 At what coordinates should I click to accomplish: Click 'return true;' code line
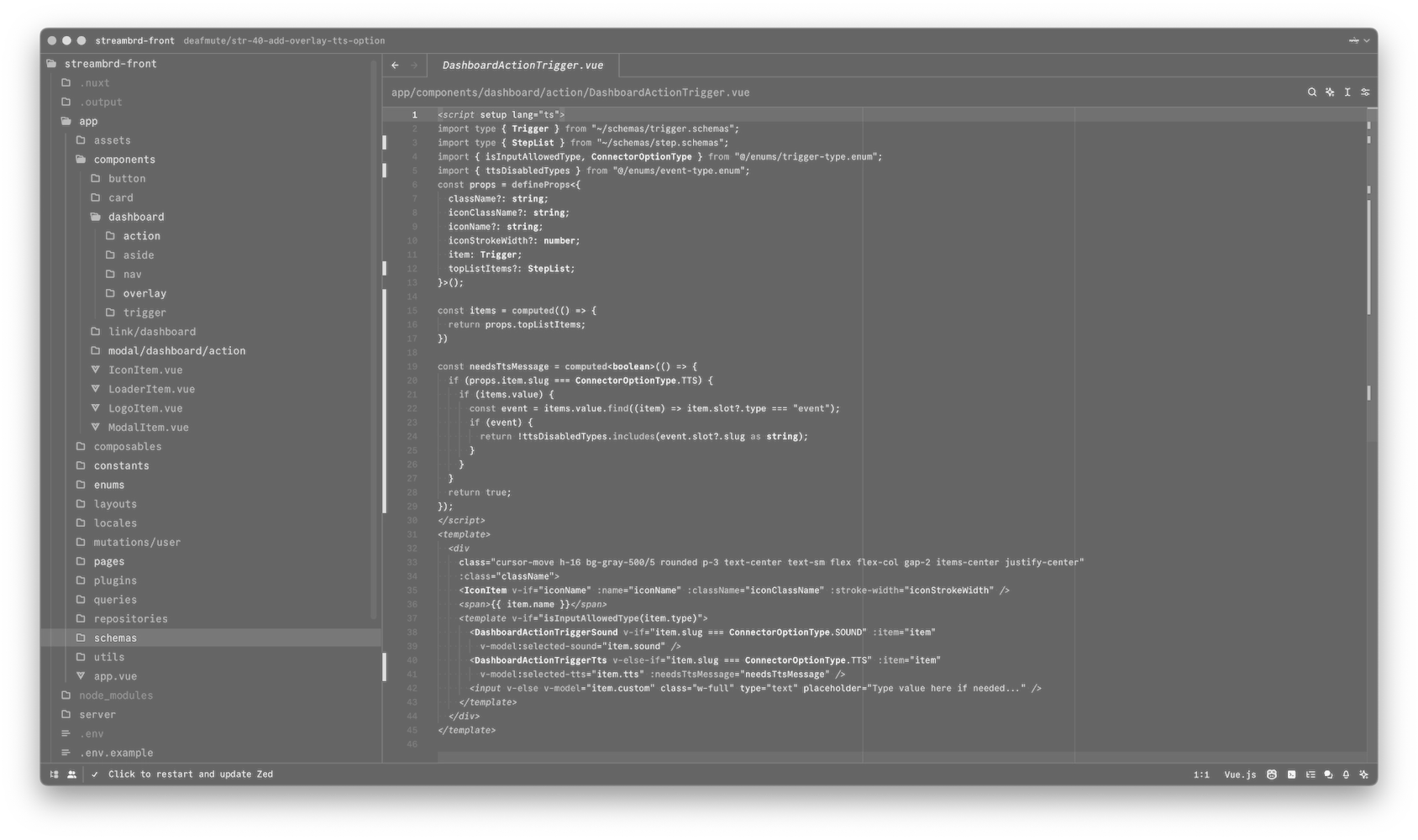pos(479,492)
